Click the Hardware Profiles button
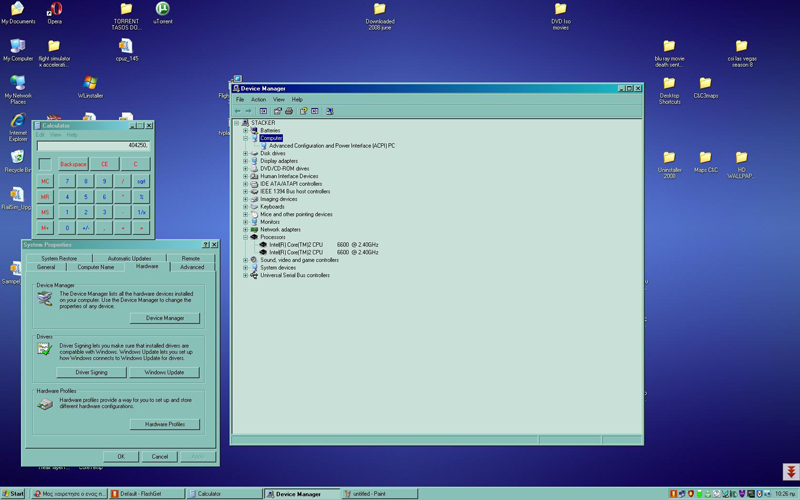The height and width of the screenshot is (500, 800). click(x=165, y=424)
